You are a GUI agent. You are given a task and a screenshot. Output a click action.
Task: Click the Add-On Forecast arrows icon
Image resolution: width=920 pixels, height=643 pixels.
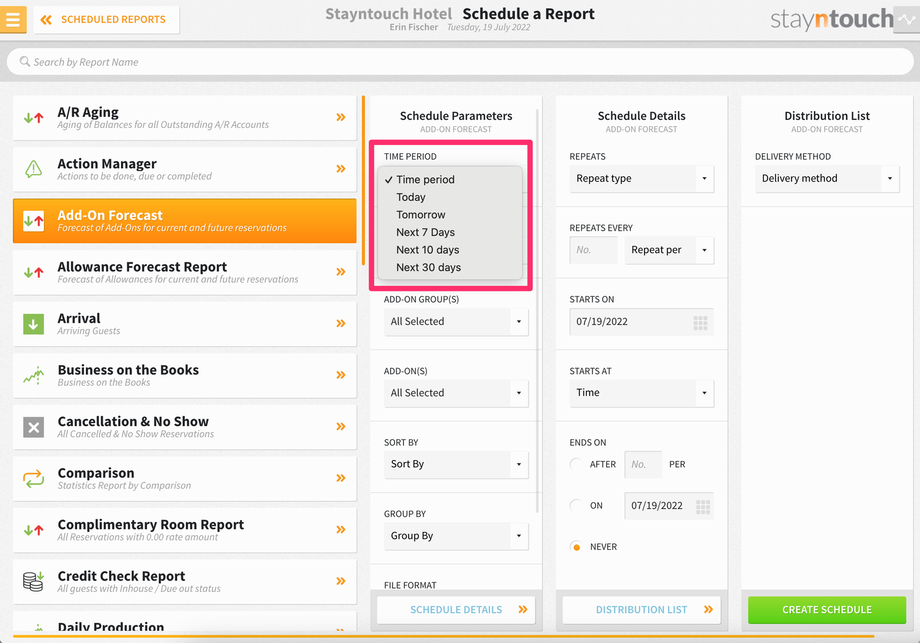[33, 221]
